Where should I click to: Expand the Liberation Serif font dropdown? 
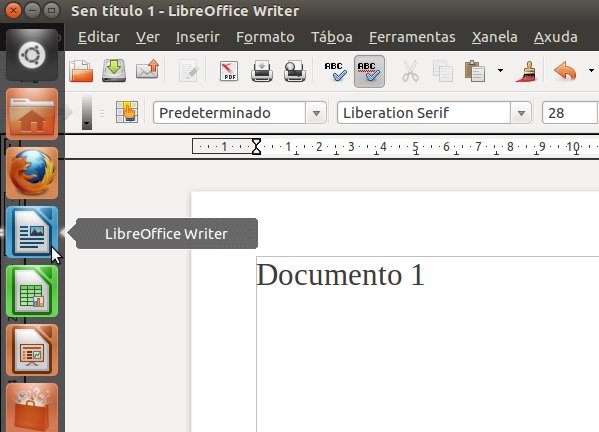pos(521,113)
